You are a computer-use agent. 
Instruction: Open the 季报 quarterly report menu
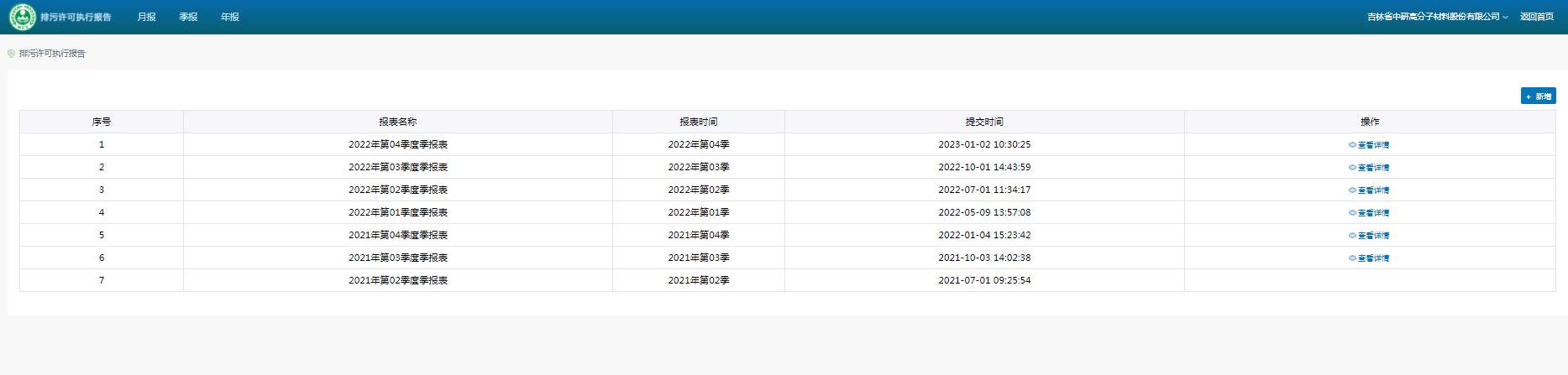click(188, 17)
